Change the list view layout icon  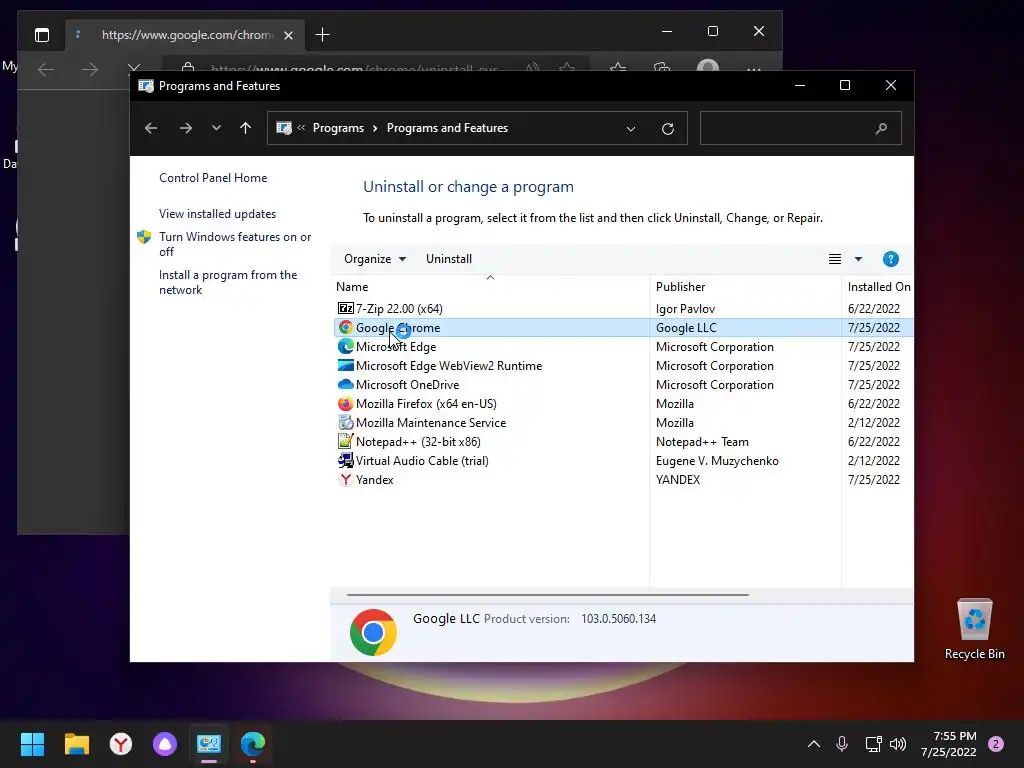835,259
